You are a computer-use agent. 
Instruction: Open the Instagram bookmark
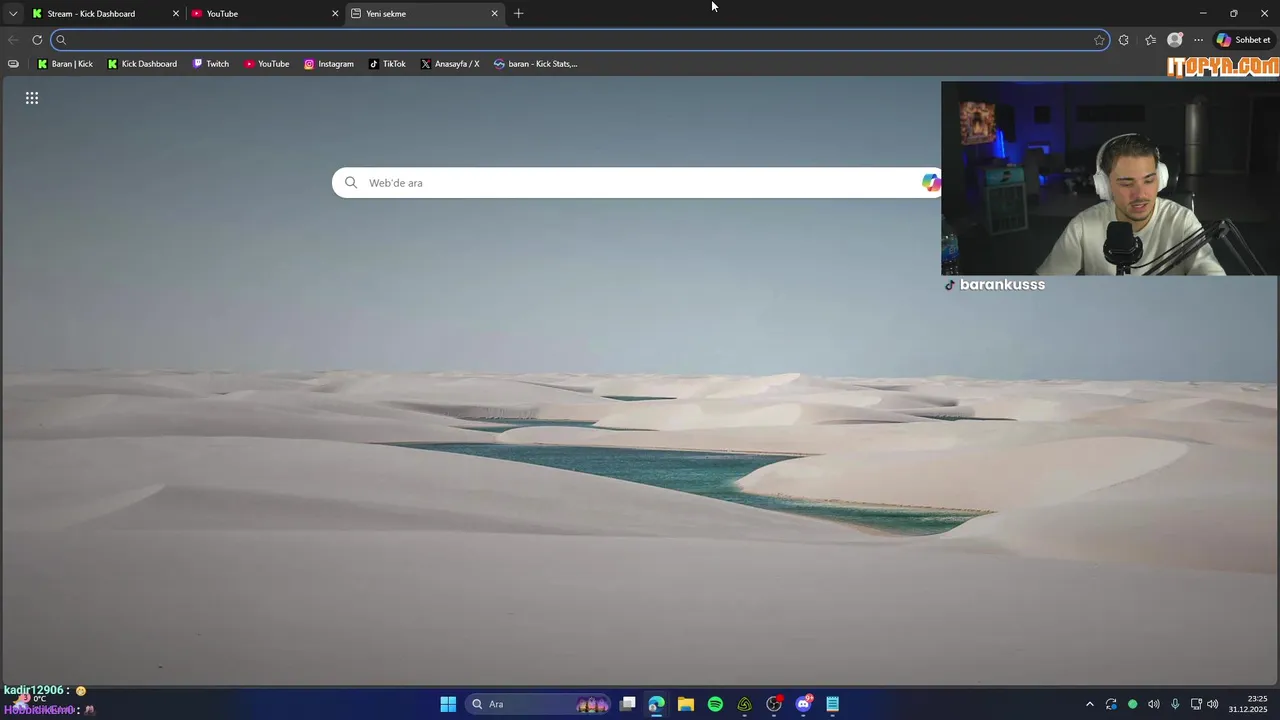coord(329,64)
